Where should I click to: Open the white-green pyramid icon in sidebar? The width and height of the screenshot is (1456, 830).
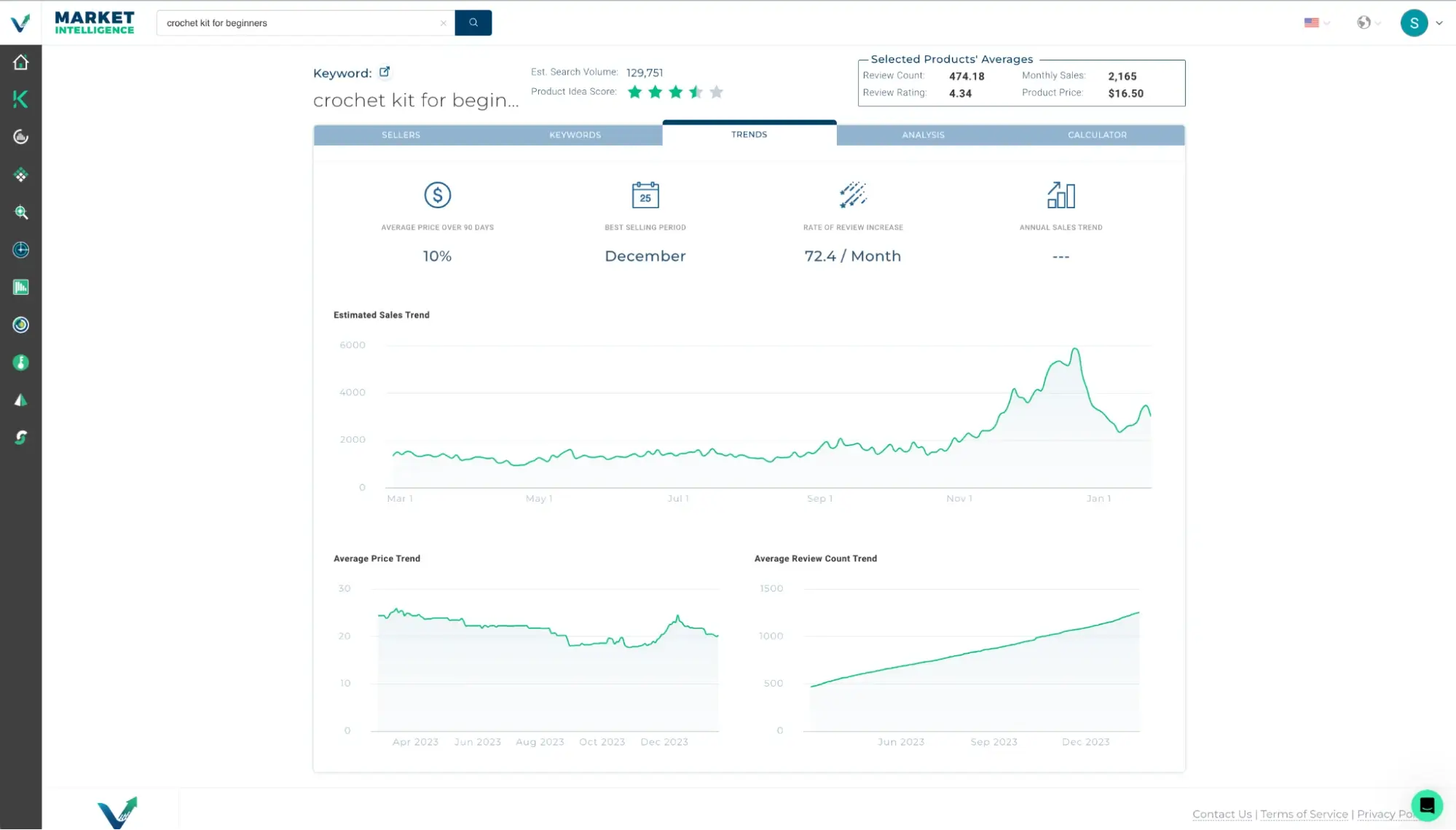point(20,400)
